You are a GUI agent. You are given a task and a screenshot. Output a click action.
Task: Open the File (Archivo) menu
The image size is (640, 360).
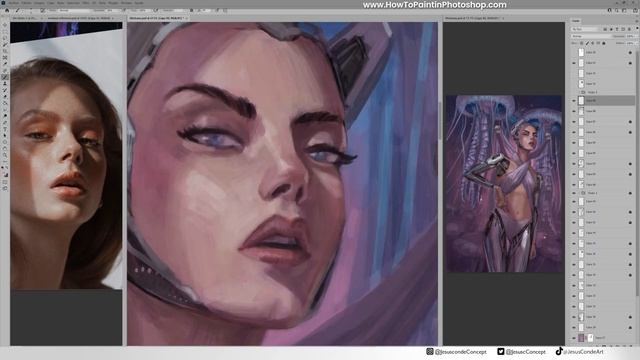pos(14,3)
